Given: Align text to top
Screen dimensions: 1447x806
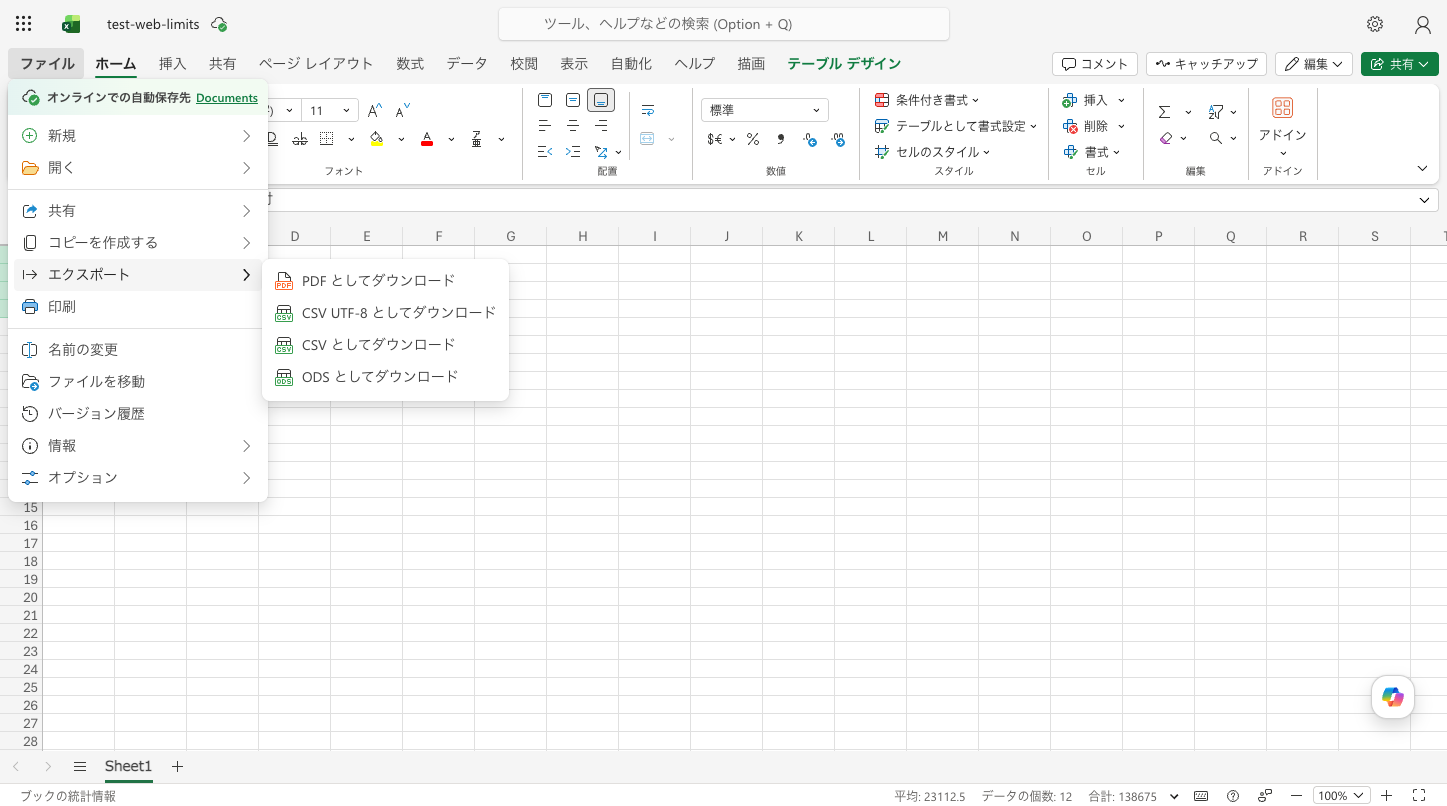Looking at the screenshot, I should coord(545,100).
